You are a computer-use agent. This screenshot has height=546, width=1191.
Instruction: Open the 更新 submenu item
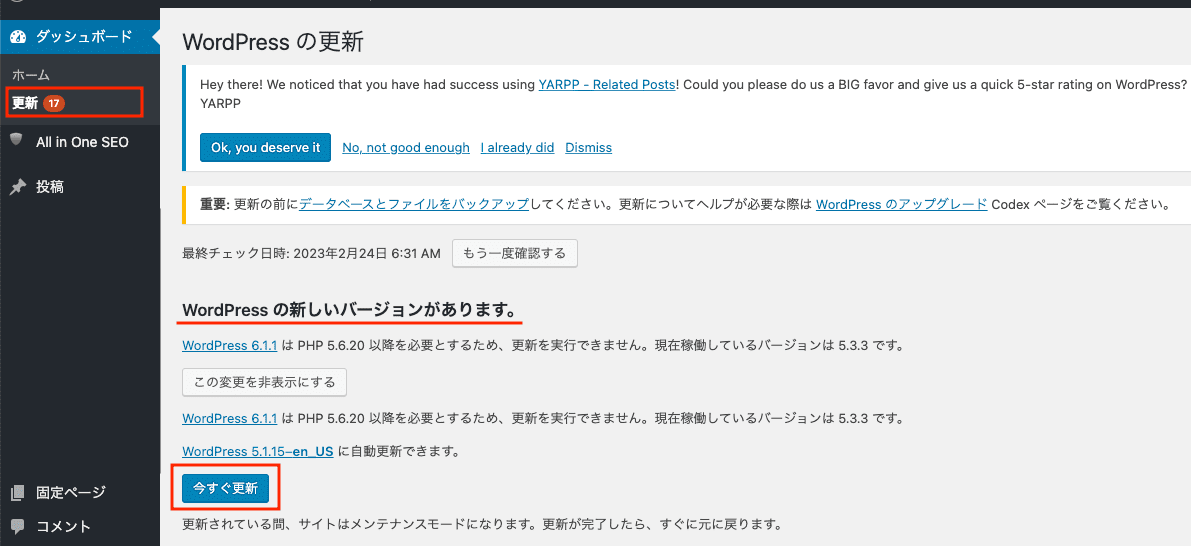point(25,103)
